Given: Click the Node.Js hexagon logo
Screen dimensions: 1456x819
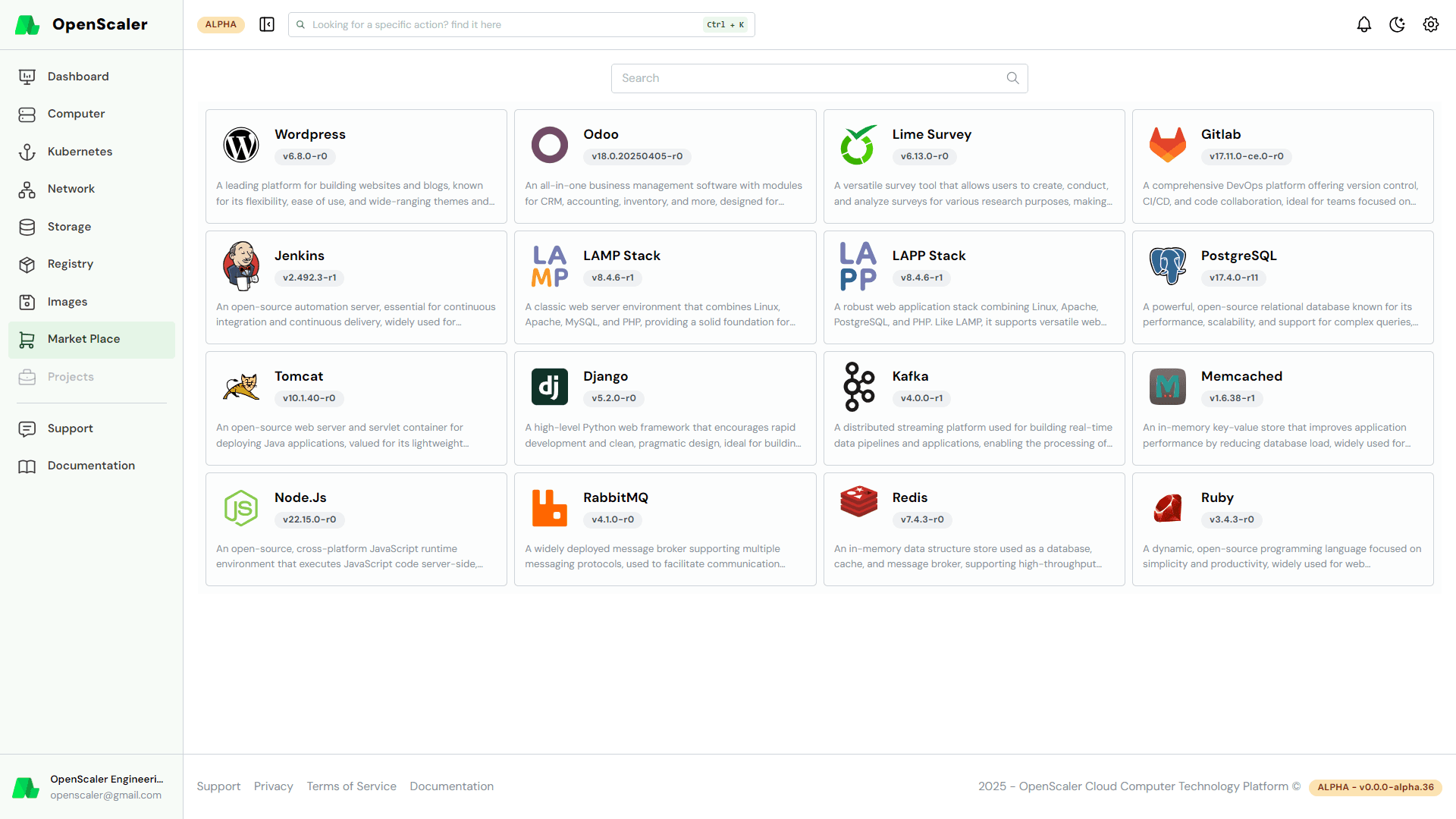Looking at the screenshot, I should tap(241, 508).
